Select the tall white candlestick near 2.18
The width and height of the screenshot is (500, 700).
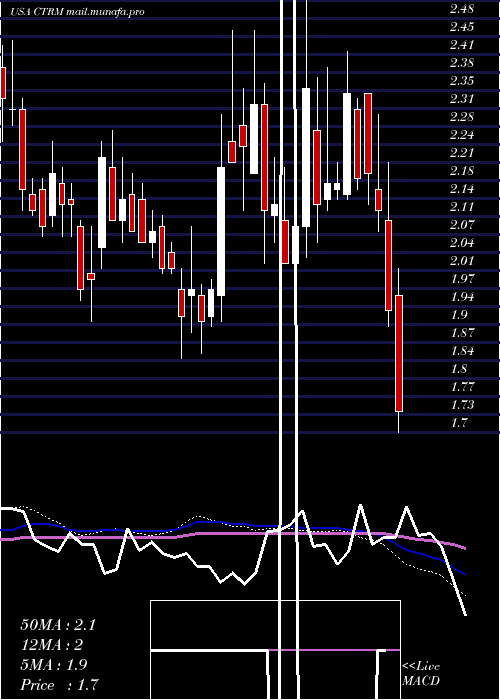pos(221,231)
